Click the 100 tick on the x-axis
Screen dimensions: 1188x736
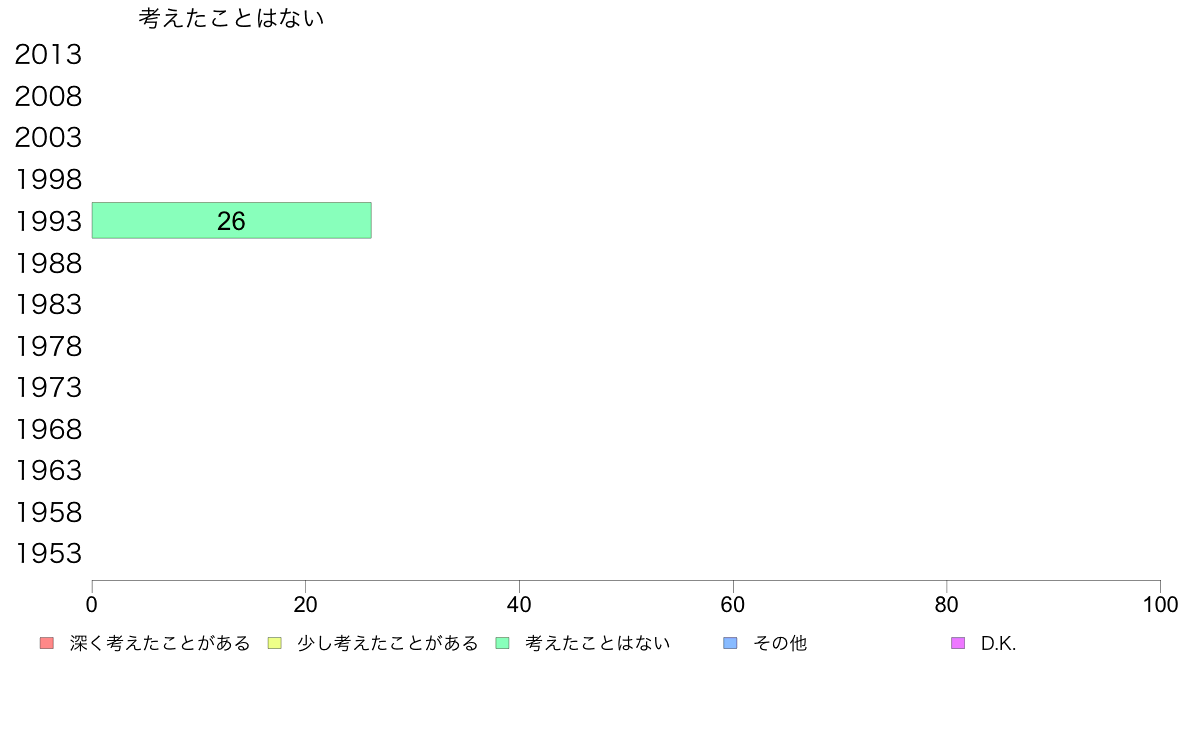coord(1160,604)
